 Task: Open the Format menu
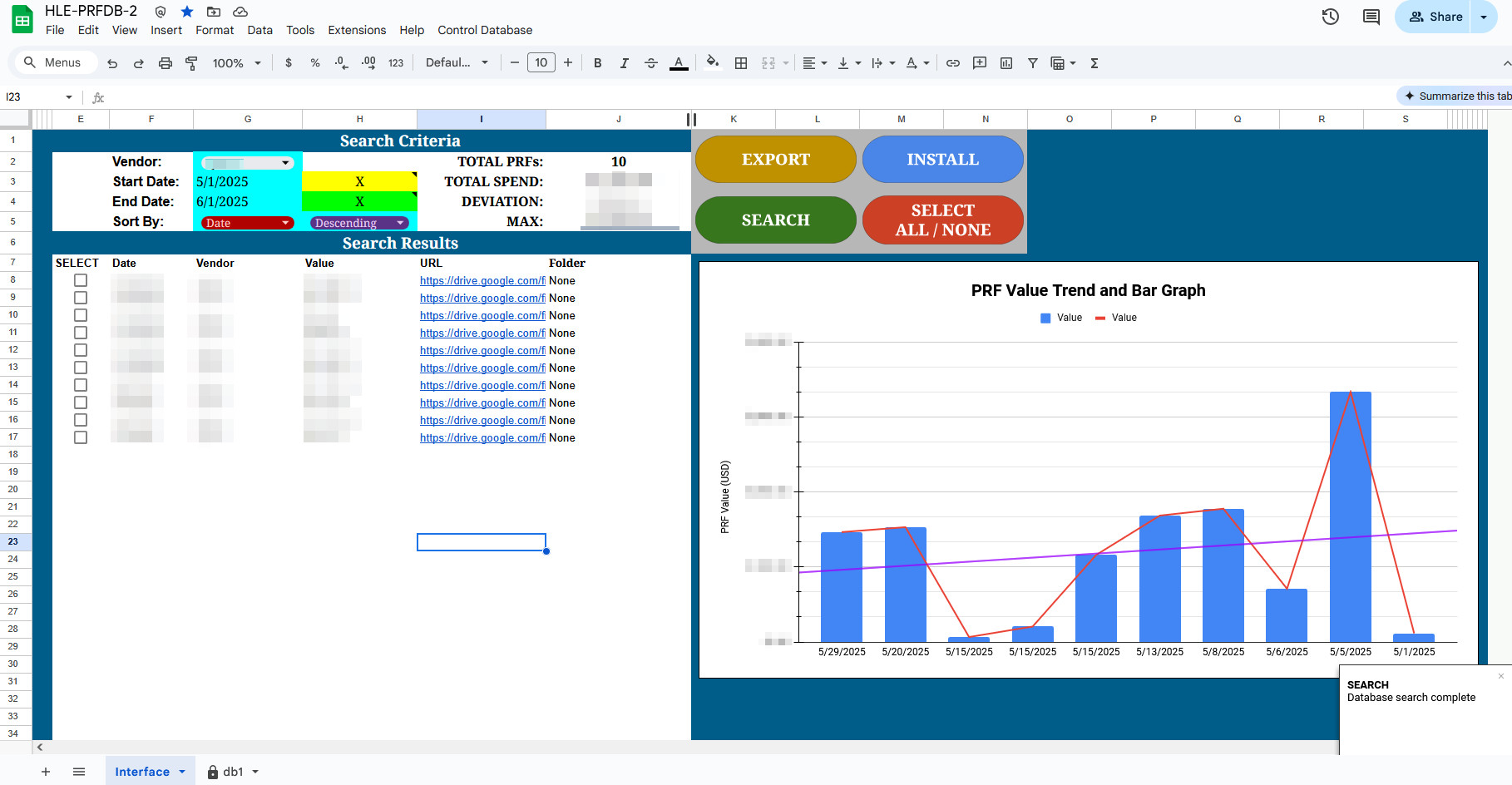pos(215,30)
